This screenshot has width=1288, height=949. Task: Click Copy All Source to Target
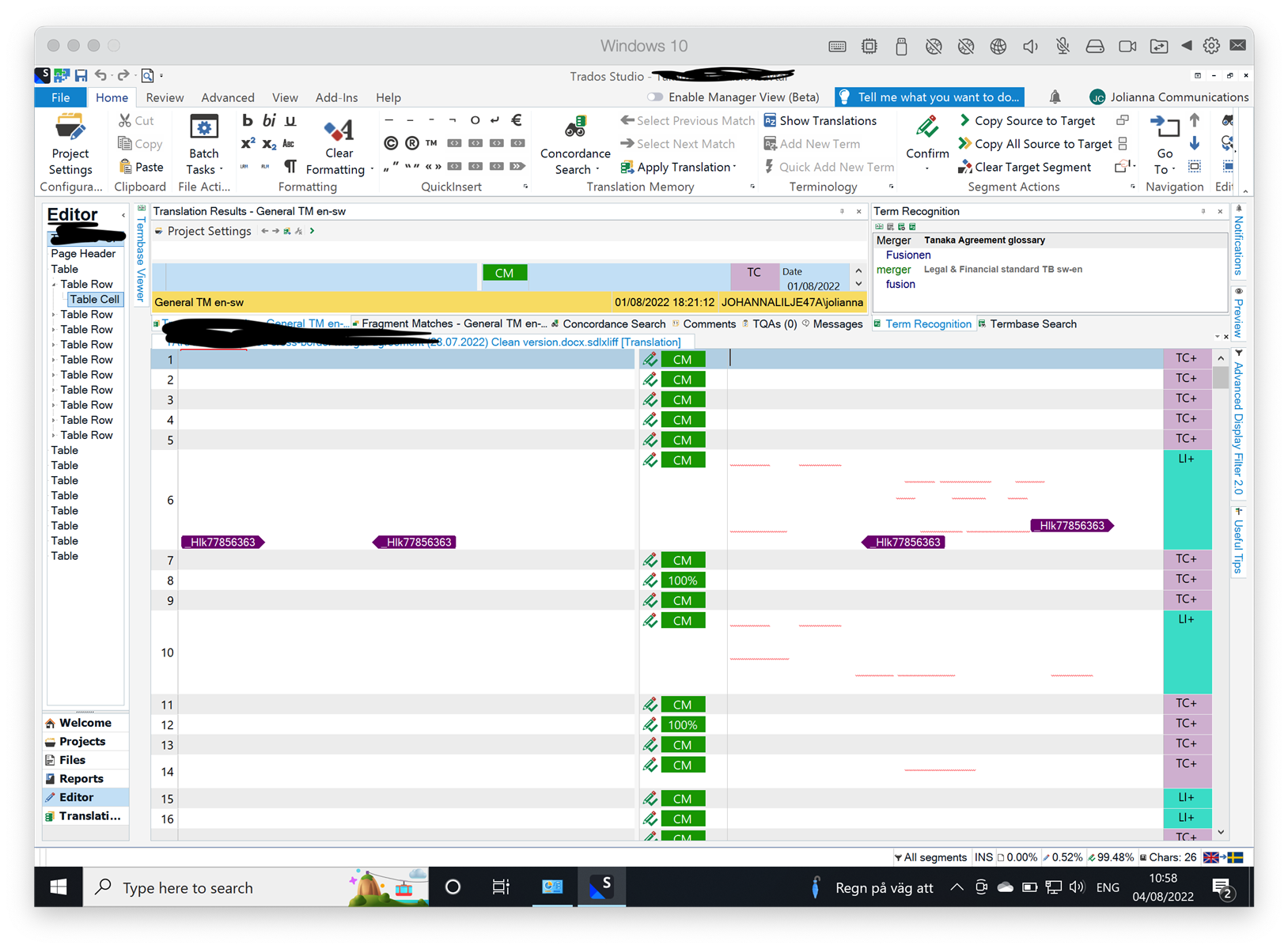pyautogui.click(x=1035, y=144)
